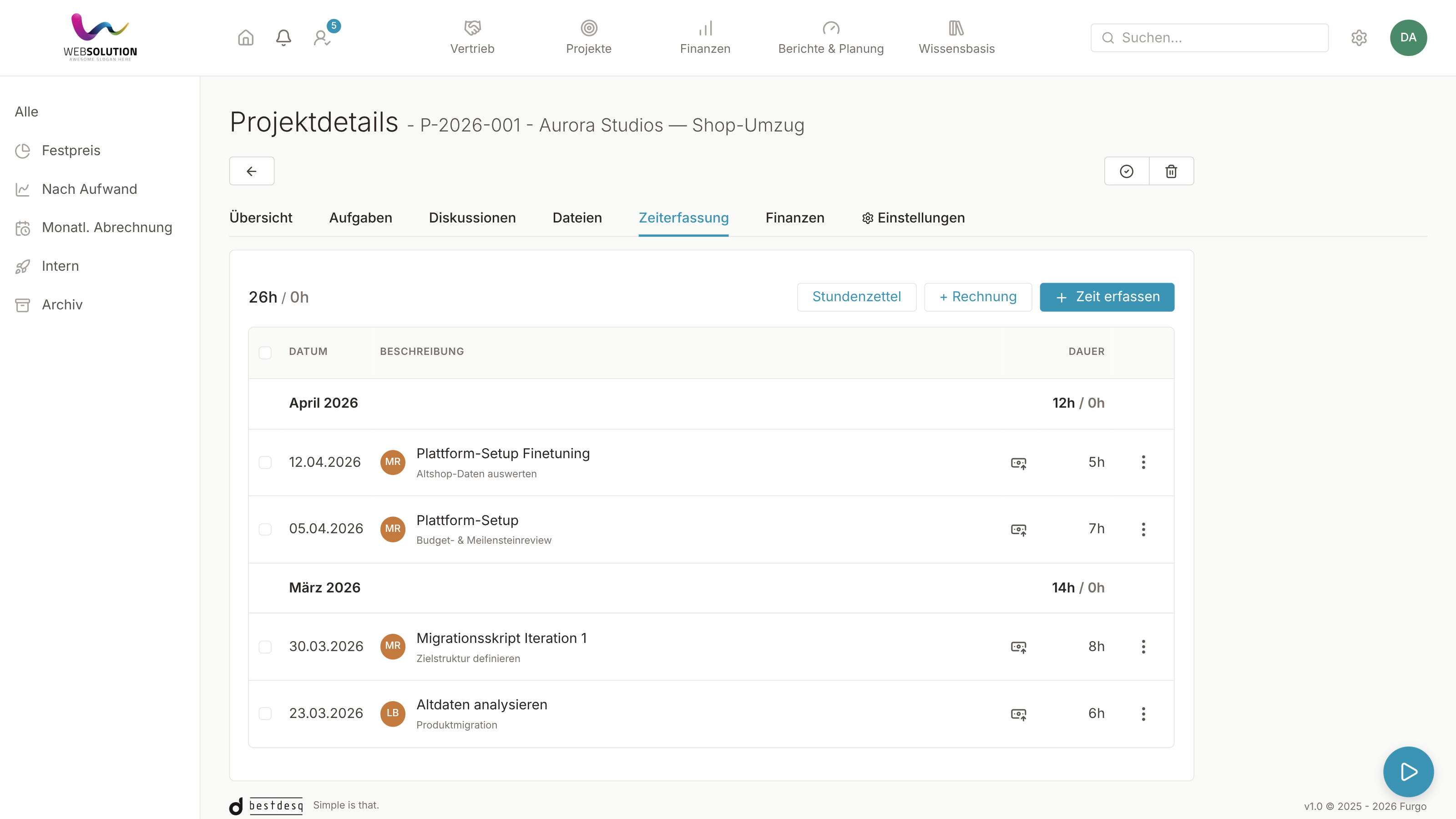Switch to the Übersicht tab
This screenshot has height=819, width=1456.
261,217
